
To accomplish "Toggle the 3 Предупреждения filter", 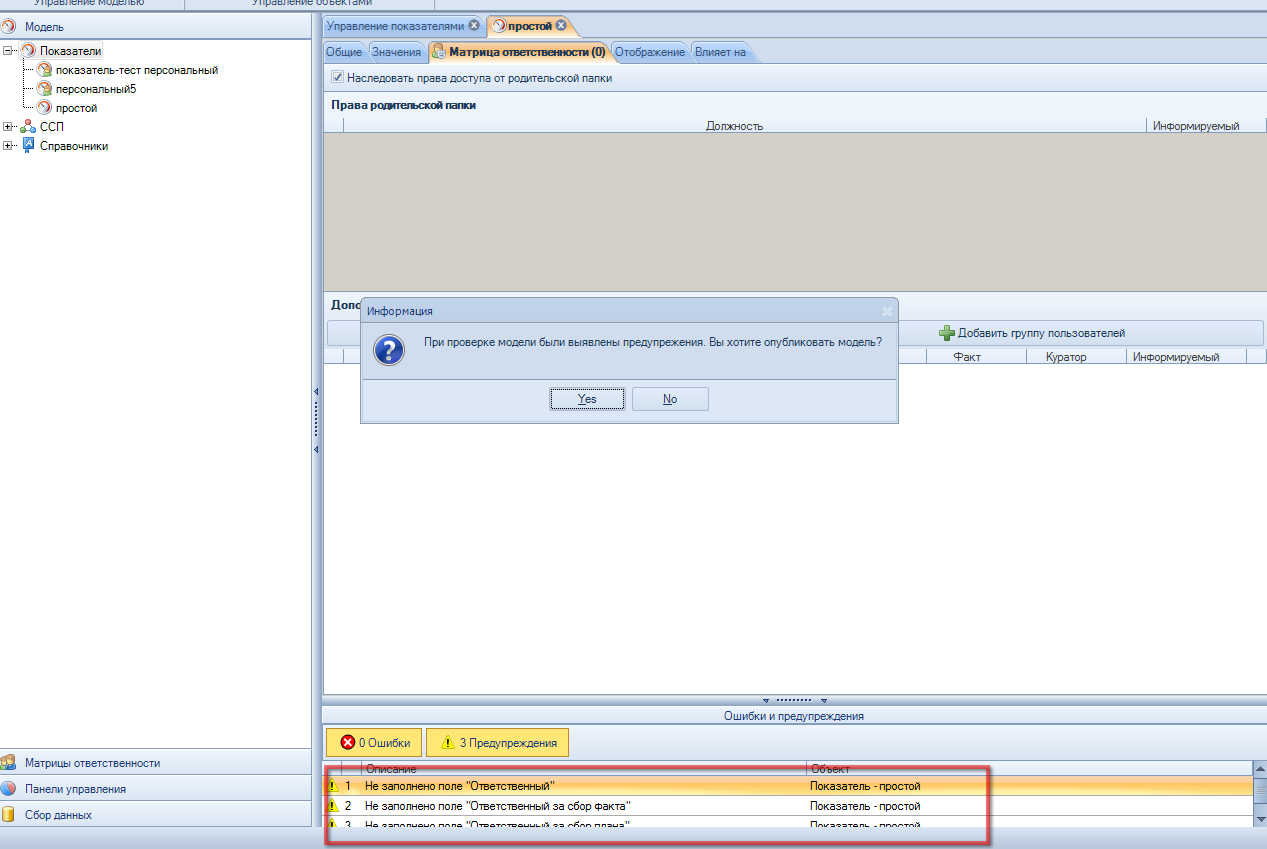I will click(x=497, y=743).
